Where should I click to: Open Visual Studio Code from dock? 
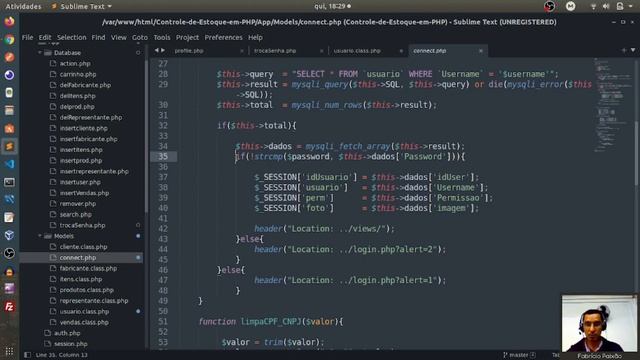[x=9, y=164]
